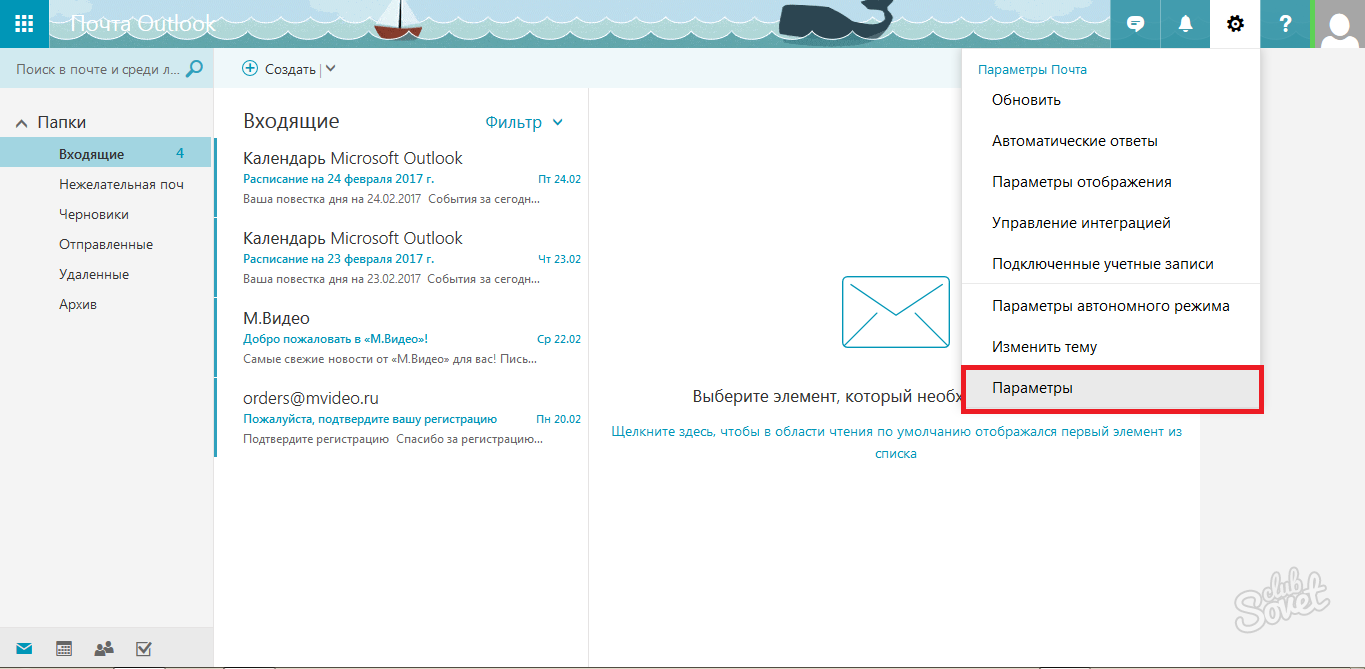
Task: Choose Автоматические ответы menu entry
Action: pyautogui.click(x=1074, y=141)
